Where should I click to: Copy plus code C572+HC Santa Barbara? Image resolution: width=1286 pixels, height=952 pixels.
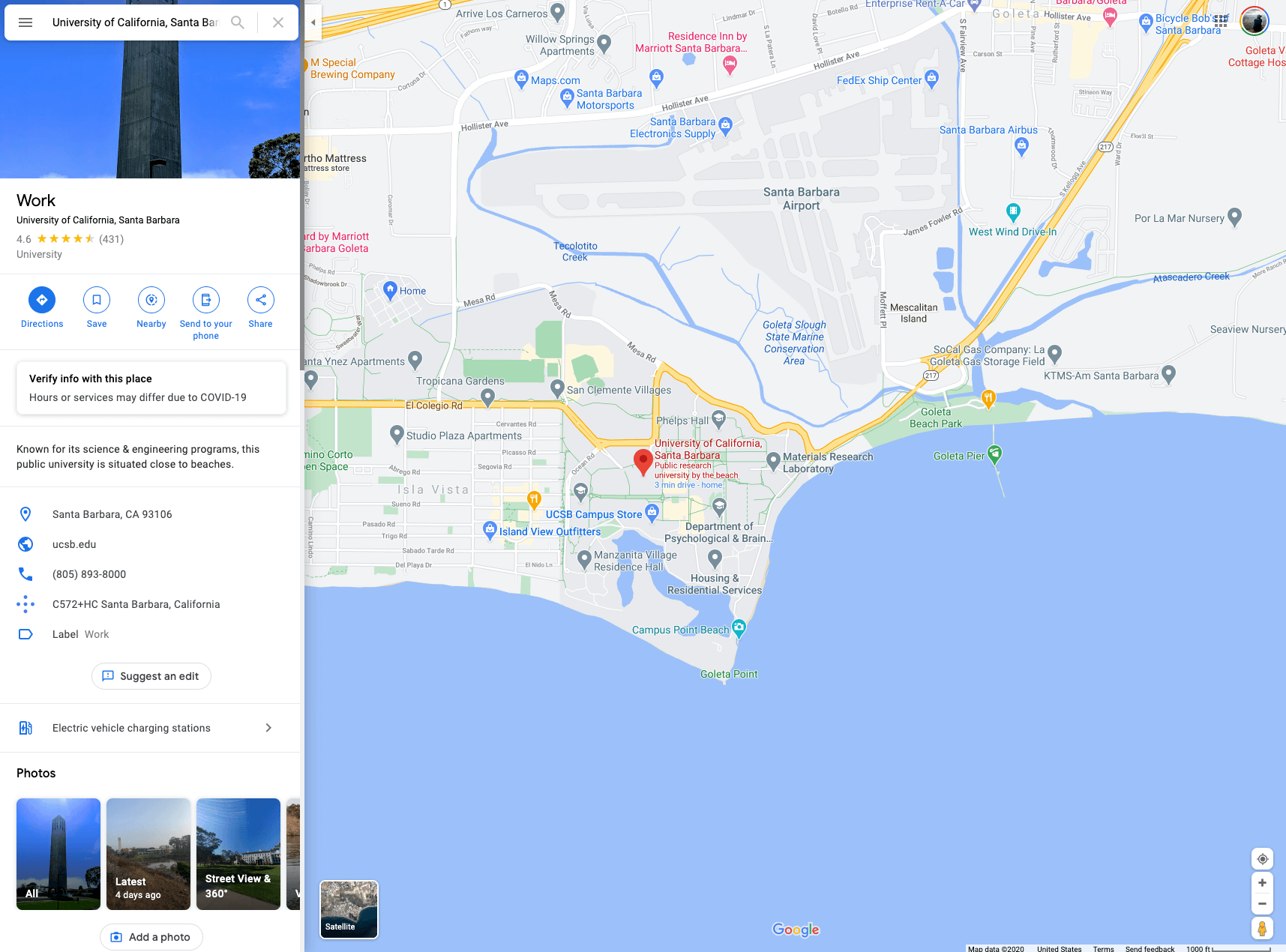136,604
